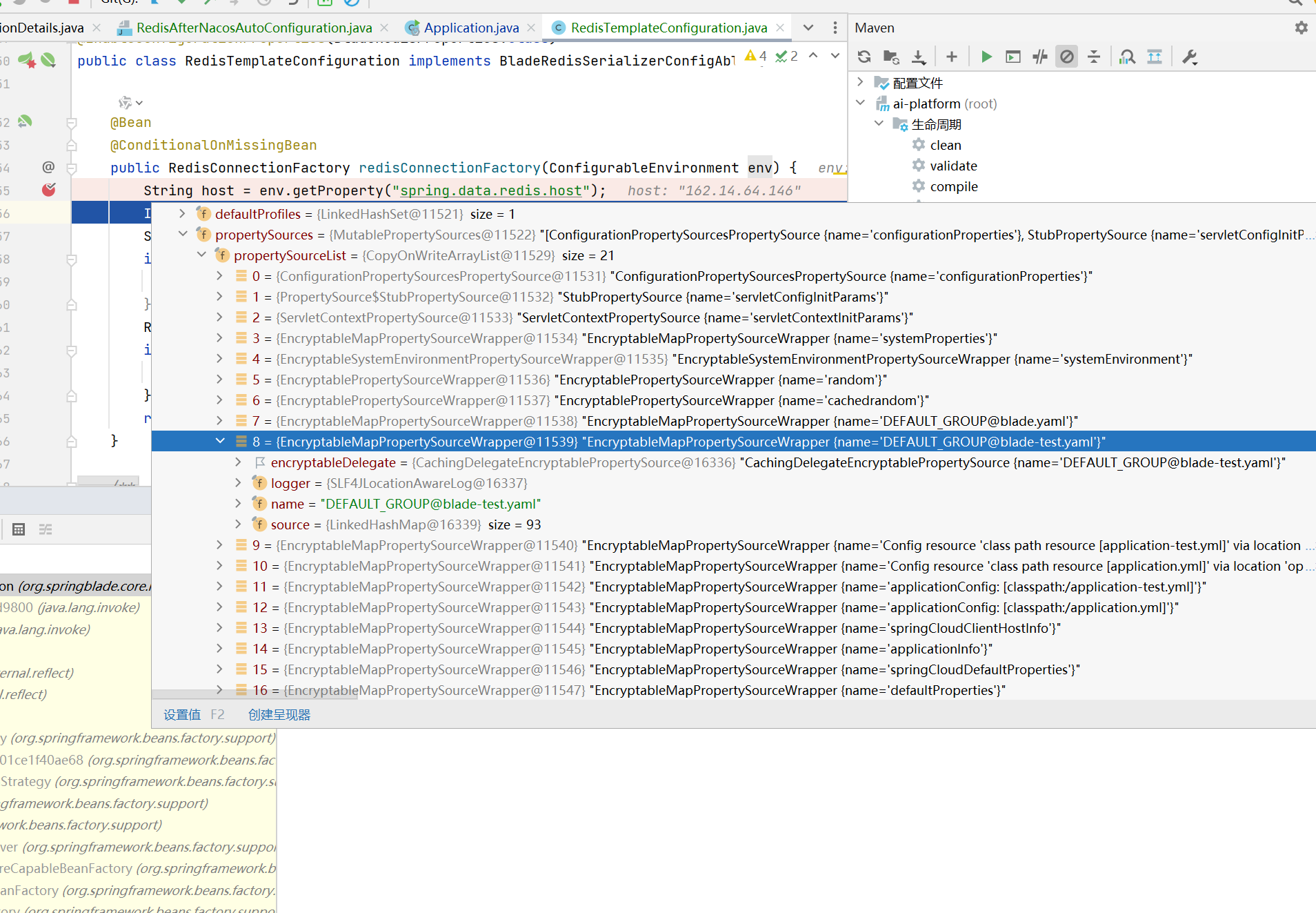Expand element 16 defaultProperties row
Viewport: 1316px width, 913px height.
219,689
